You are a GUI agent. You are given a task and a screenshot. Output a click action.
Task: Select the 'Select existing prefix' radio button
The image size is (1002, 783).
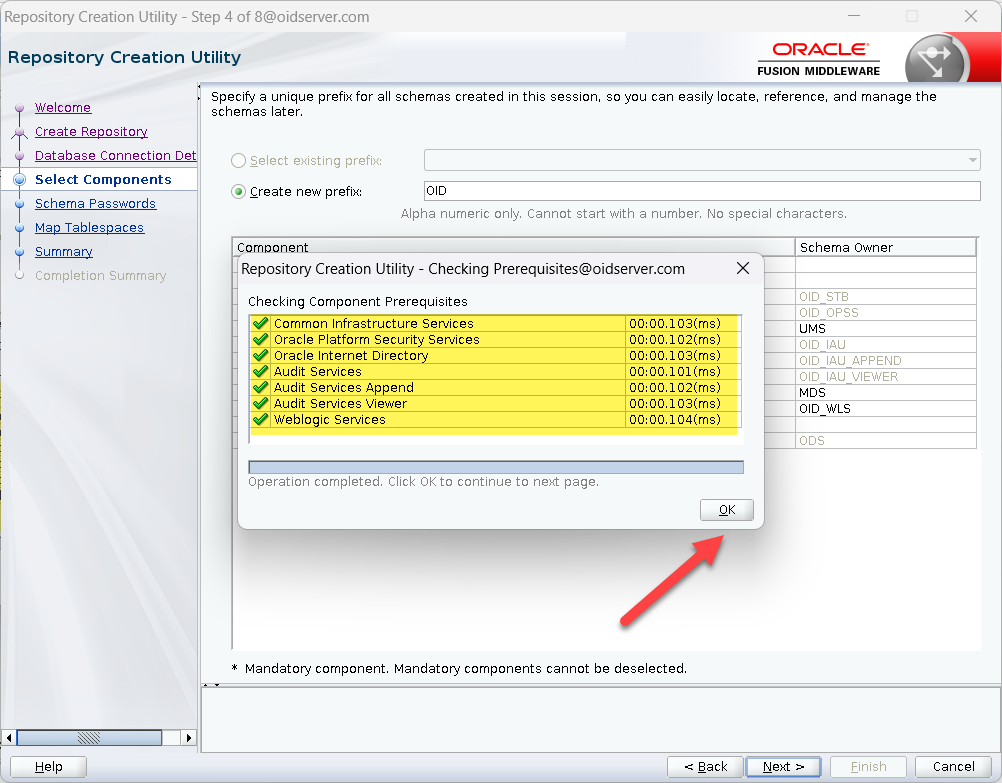pos(239,161)
